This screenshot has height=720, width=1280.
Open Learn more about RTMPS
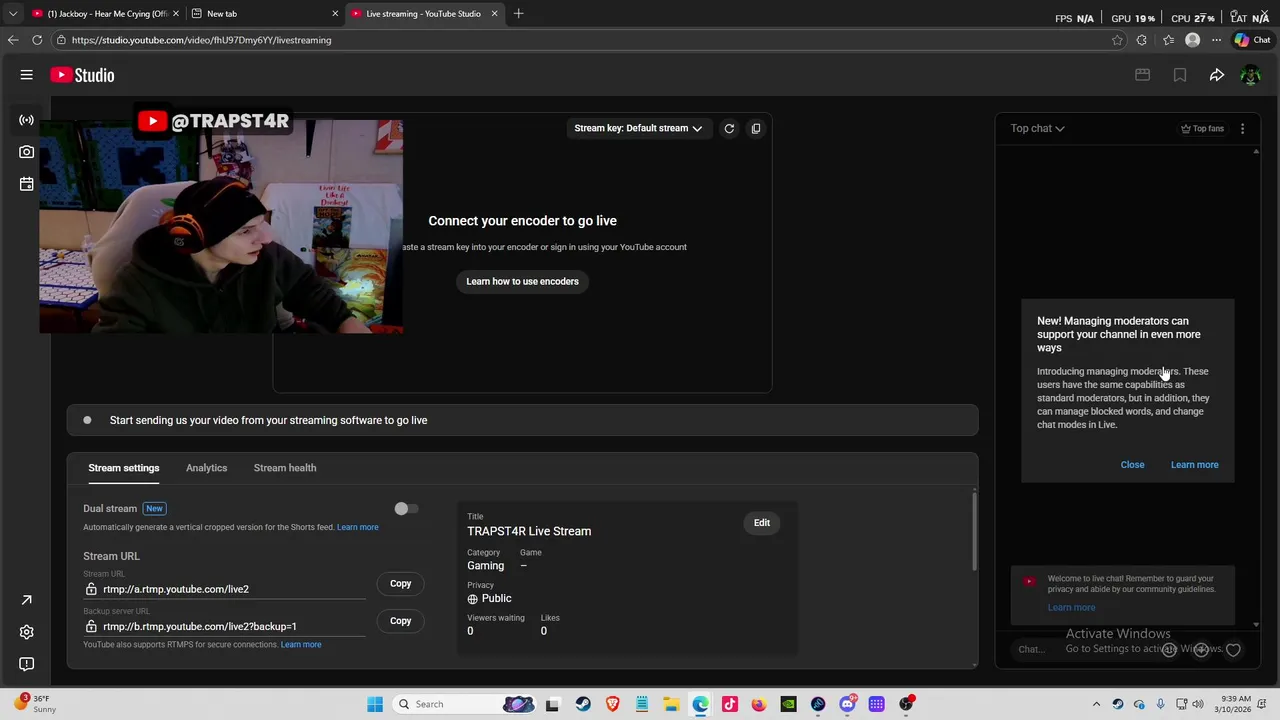(301, 645)
